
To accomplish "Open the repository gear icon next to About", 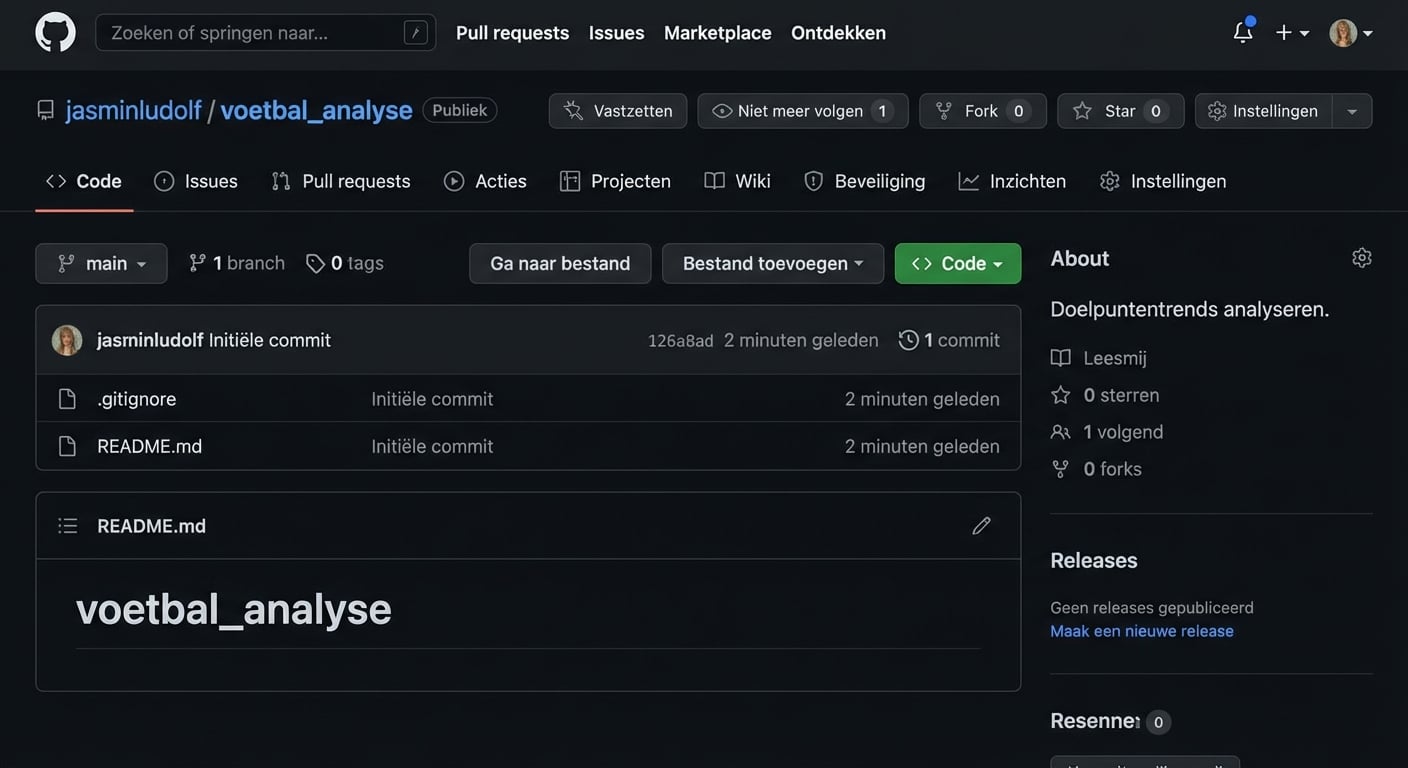I will point(1360,255).
